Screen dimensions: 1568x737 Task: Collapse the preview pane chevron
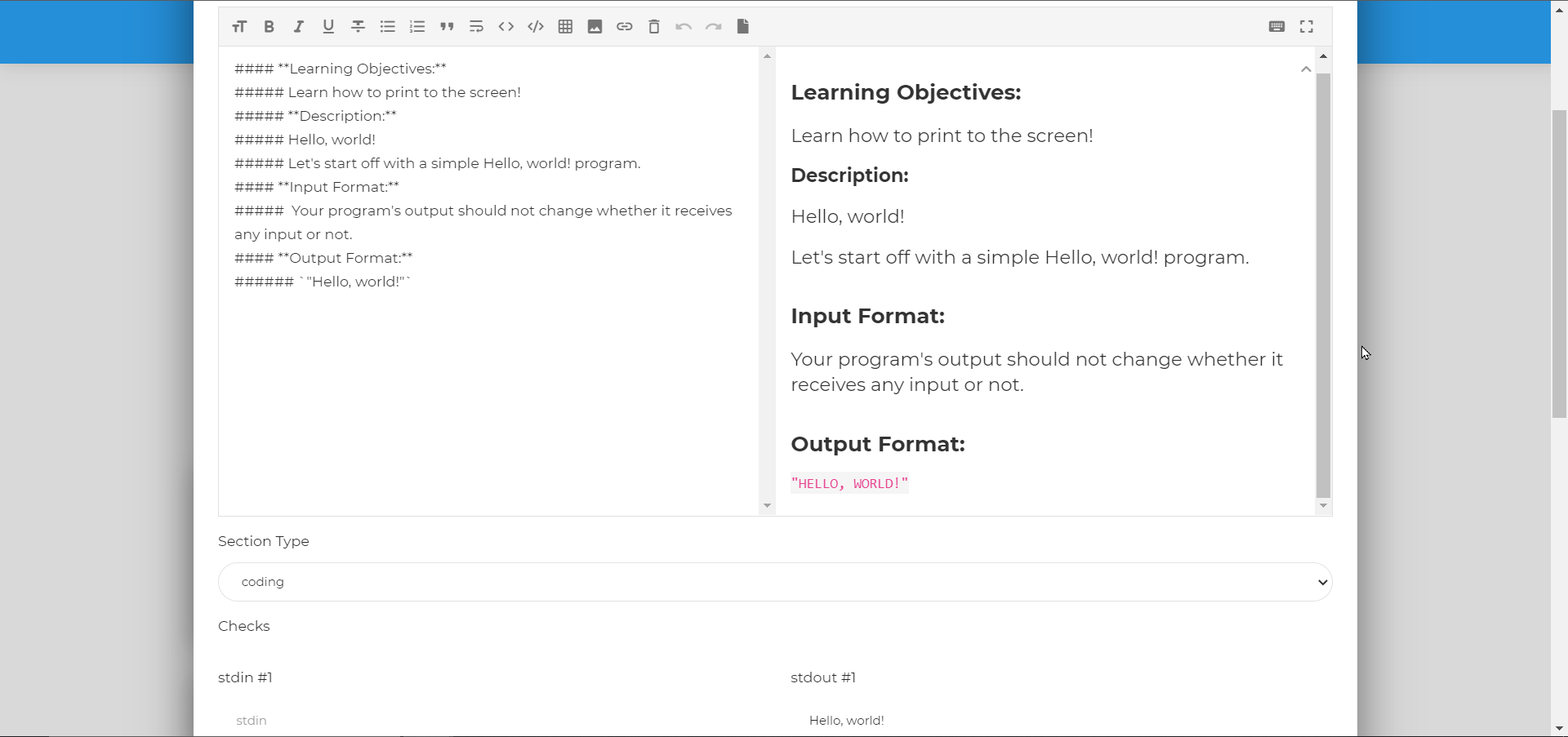pyautogui.click(x=1306, y=69)
